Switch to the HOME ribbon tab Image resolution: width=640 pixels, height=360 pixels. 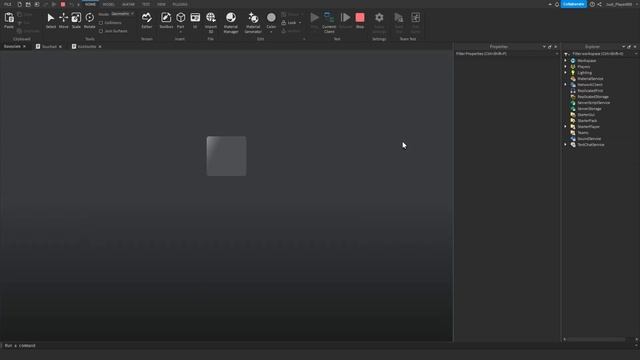pyautogui.click(x=90, y=4)
